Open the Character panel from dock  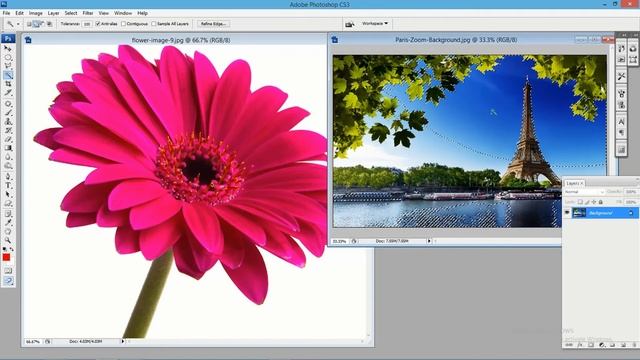[x=621, y=122]
